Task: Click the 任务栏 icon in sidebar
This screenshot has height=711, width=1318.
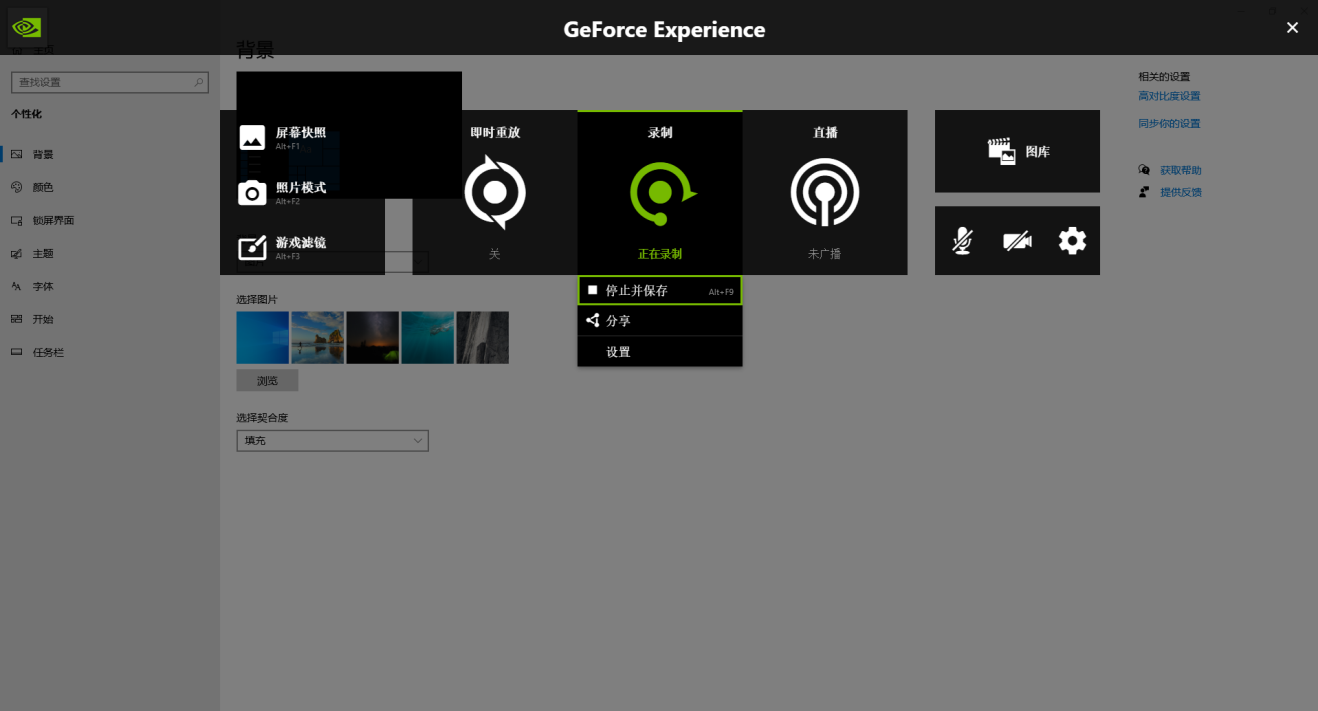Action: pyautogui.click(x=16, y=352)
